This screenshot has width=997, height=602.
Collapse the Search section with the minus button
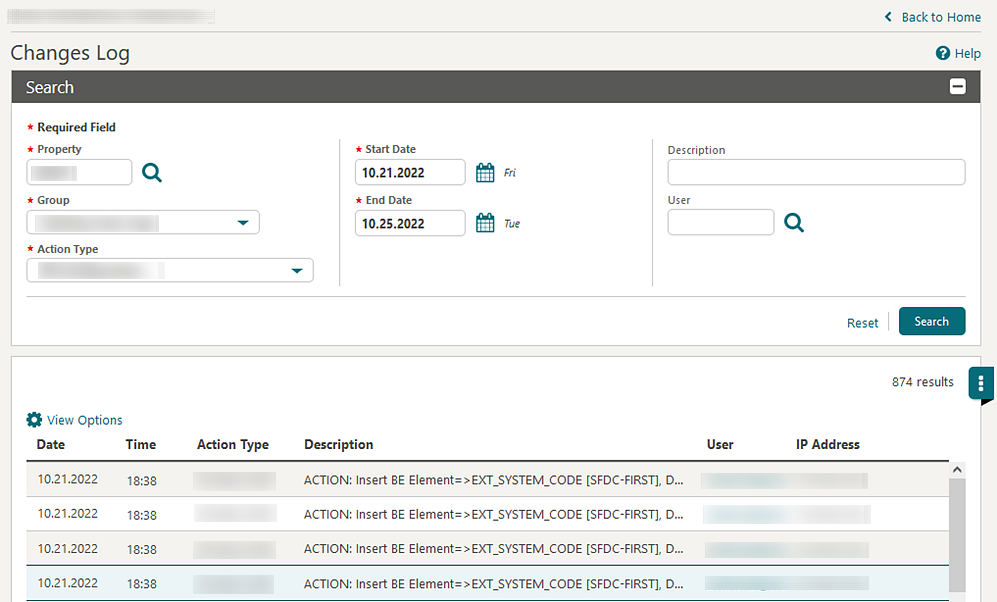[x=957, y=87]
